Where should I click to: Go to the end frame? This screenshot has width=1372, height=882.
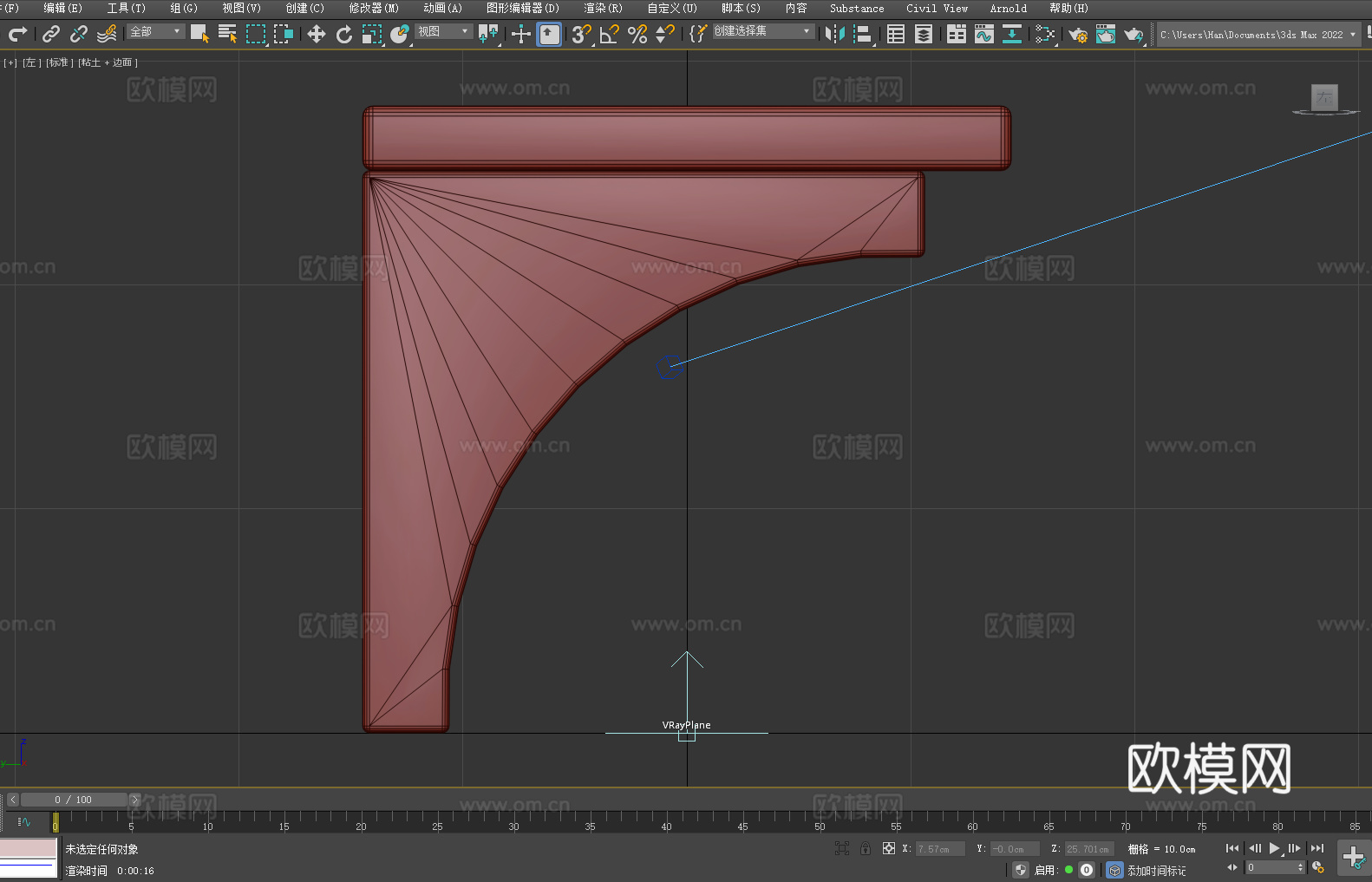1317,848
